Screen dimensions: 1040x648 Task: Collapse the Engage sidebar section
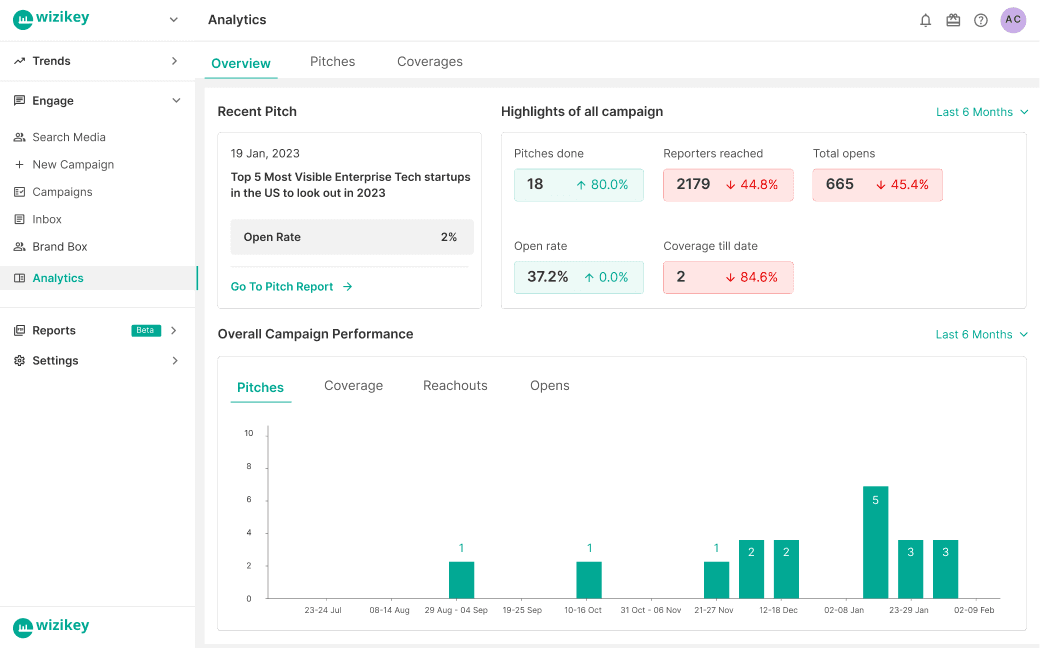176,101
